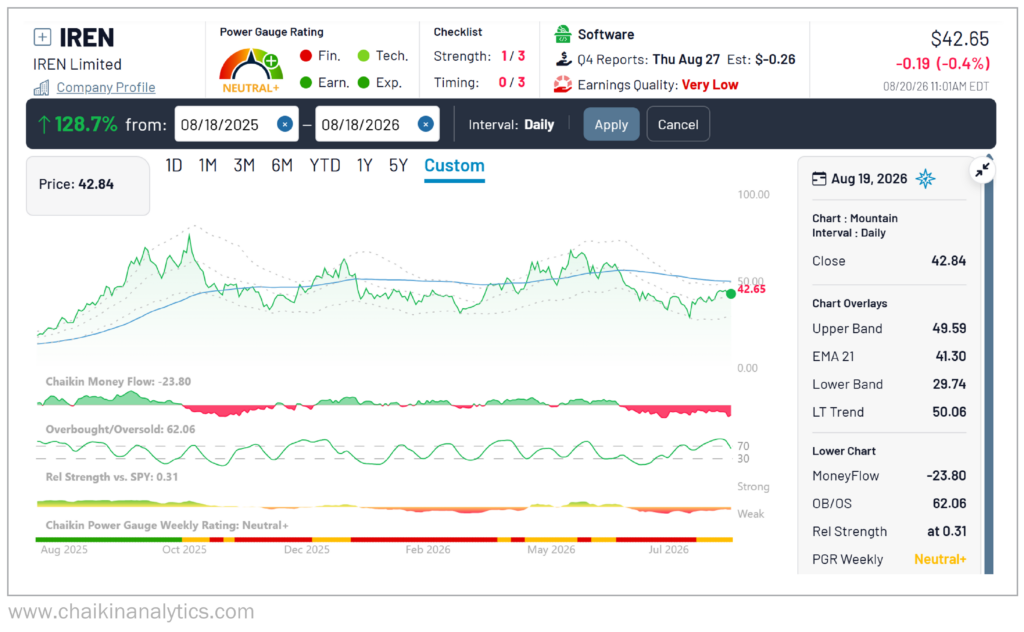
Task: Click the building icon beside Company Profile
Action: (x=41, y=87)
